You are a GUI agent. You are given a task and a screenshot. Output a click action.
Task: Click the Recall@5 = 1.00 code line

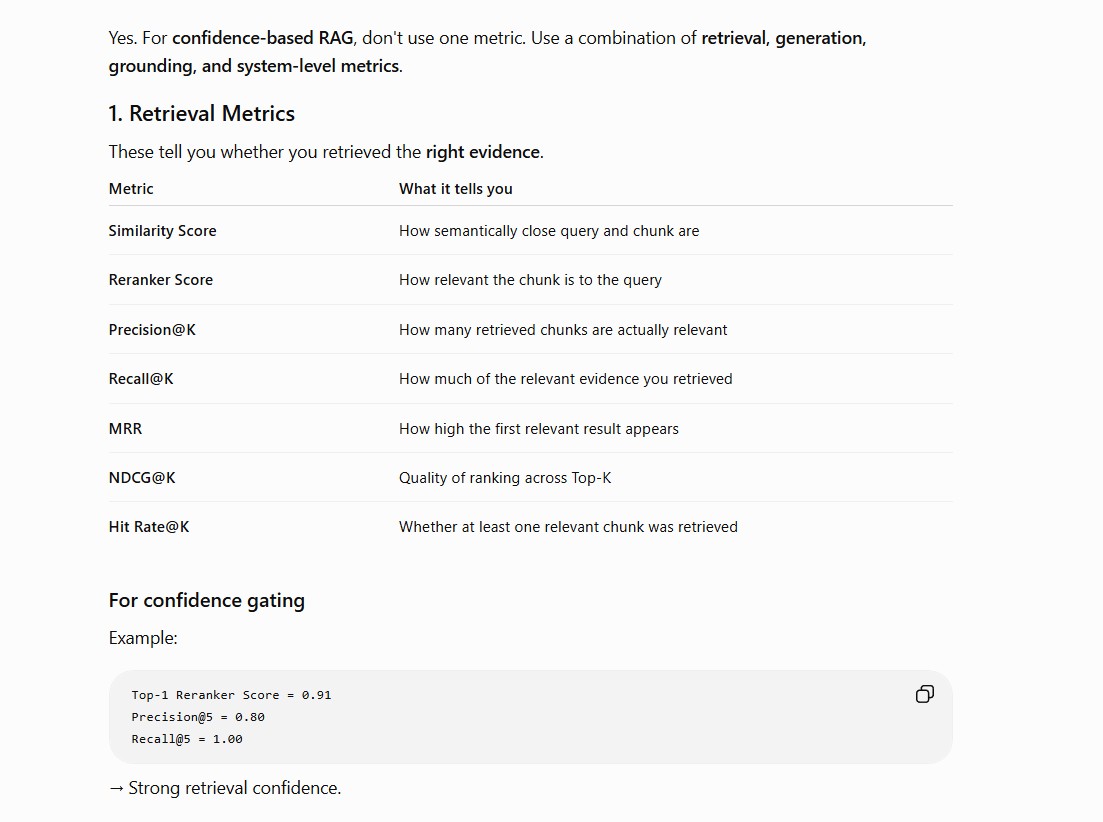click(187, 739)
